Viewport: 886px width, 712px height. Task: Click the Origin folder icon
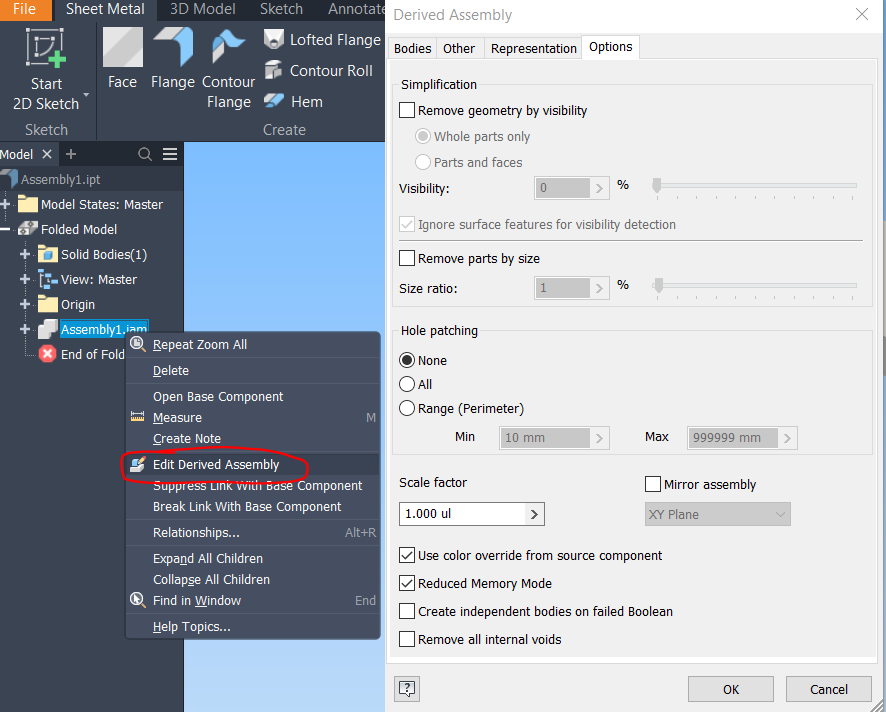[x=48, y=305]
